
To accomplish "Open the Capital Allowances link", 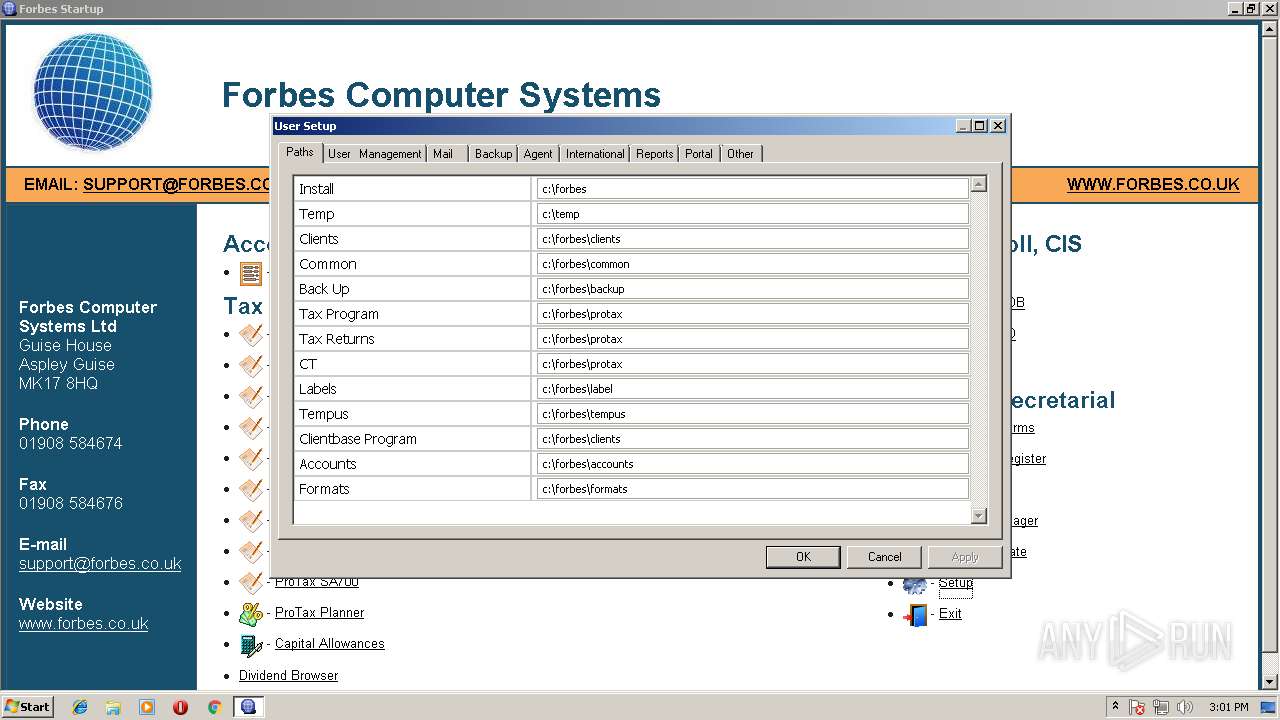I will (329, 644).
